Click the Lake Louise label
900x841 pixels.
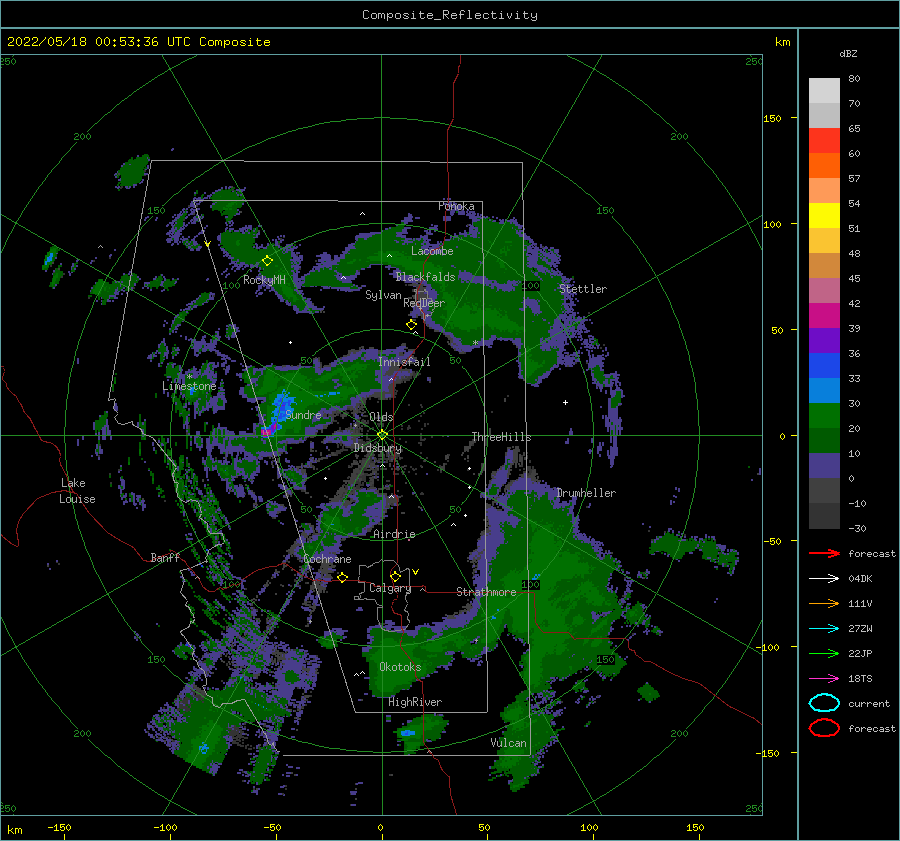77,491
